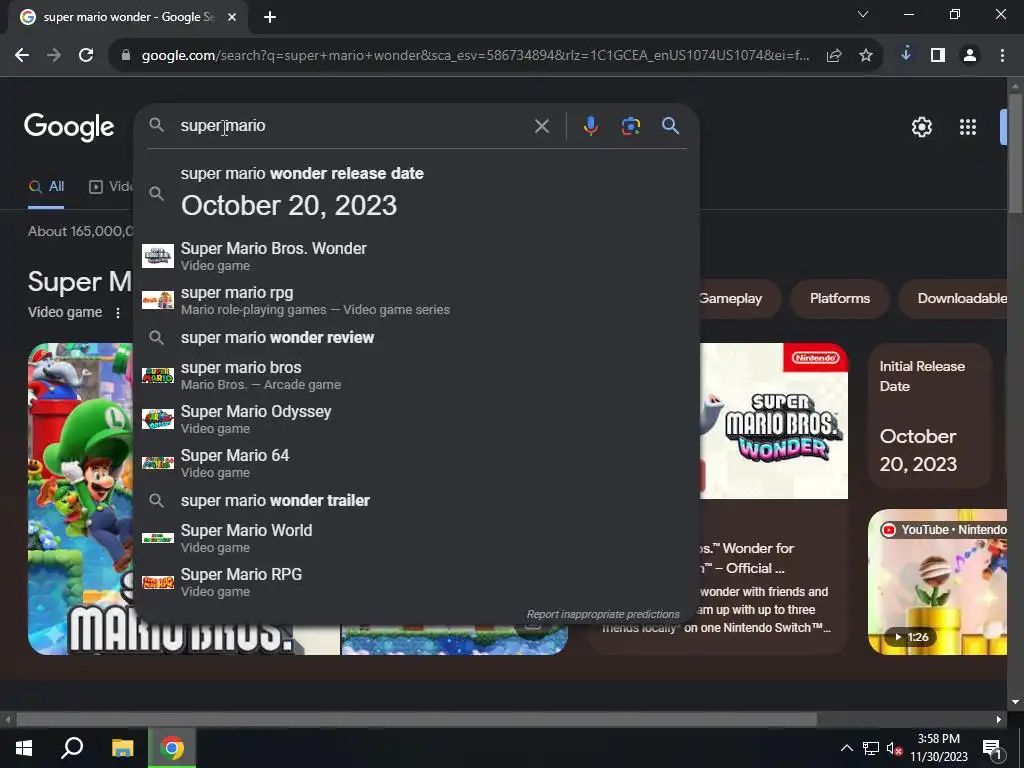Start voice search with microphone icon
This screenshot has height=768, width=1024.
(590, 126)
